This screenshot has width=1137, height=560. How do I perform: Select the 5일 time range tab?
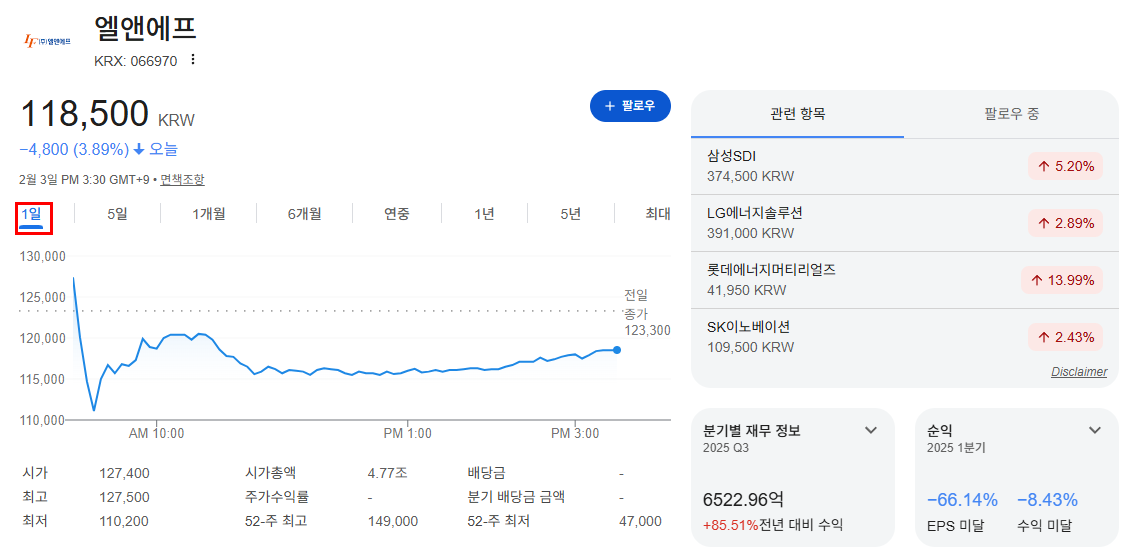point(117,214)
